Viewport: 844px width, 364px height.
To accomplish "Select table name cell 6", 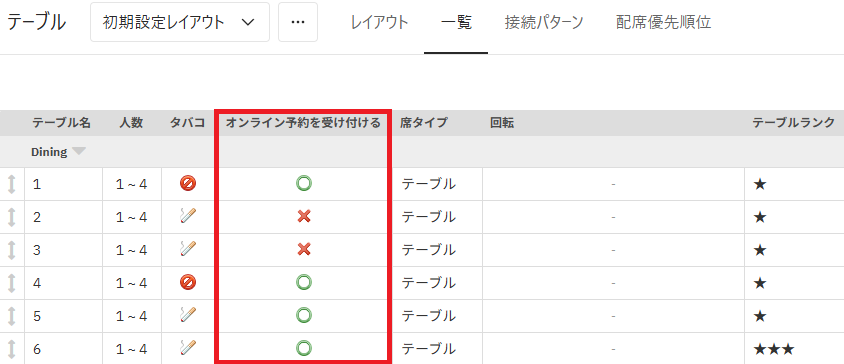I will point(64,349).
